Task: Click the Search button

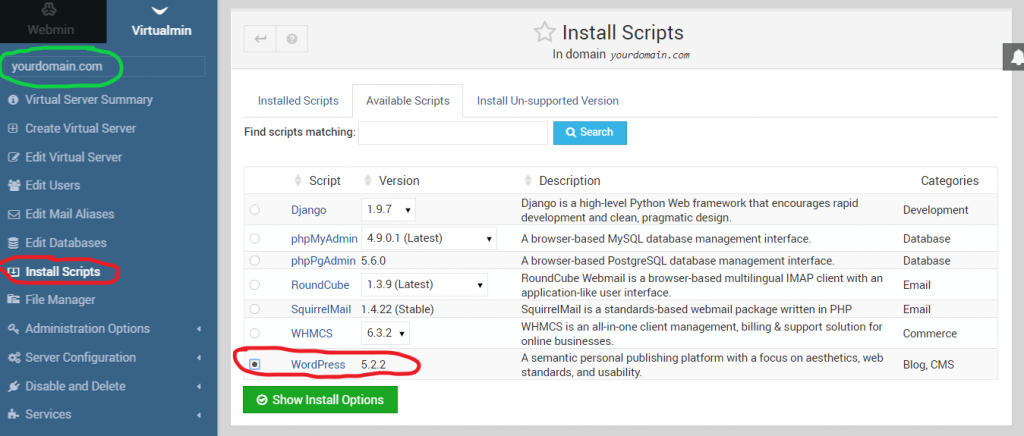Action: tap(590, 132)
